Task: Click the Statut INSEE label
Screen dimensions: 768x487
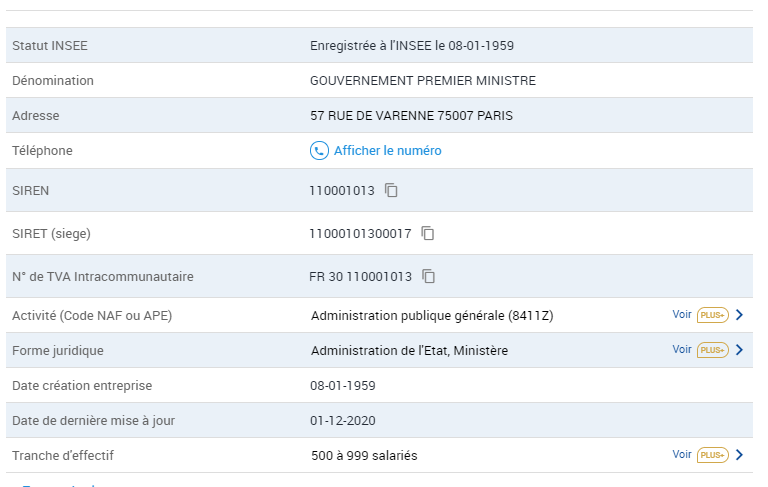Action: [x=50, y=46]
